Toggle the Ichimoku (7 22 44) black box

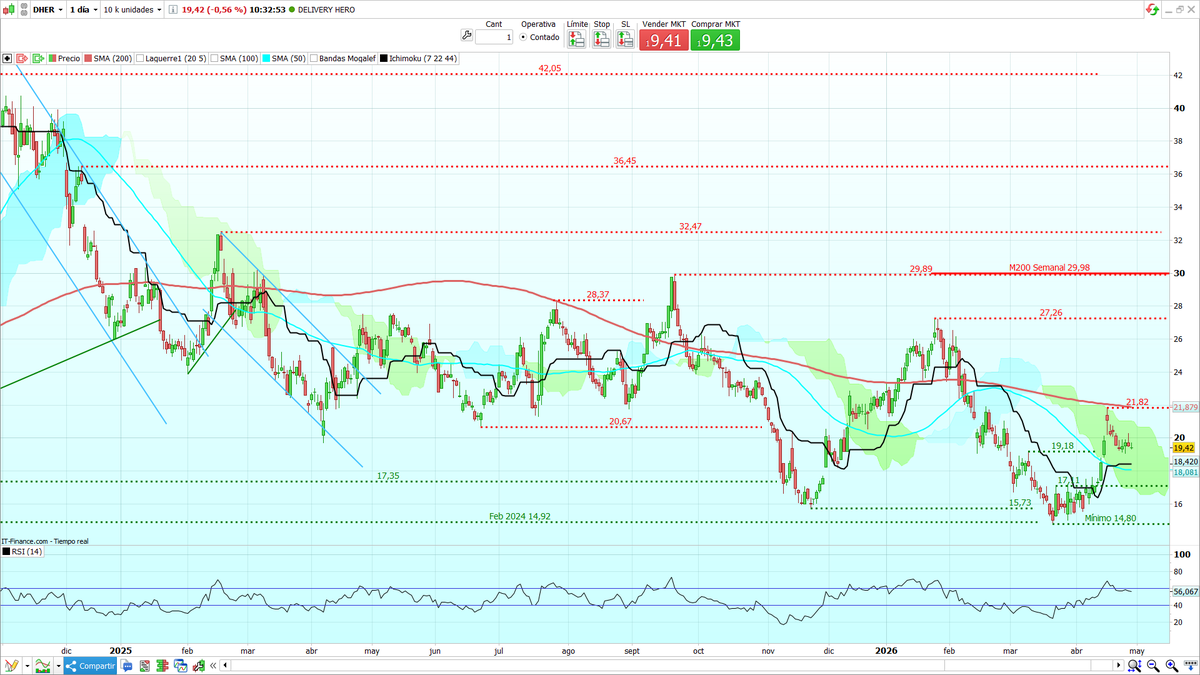[384, 58]
